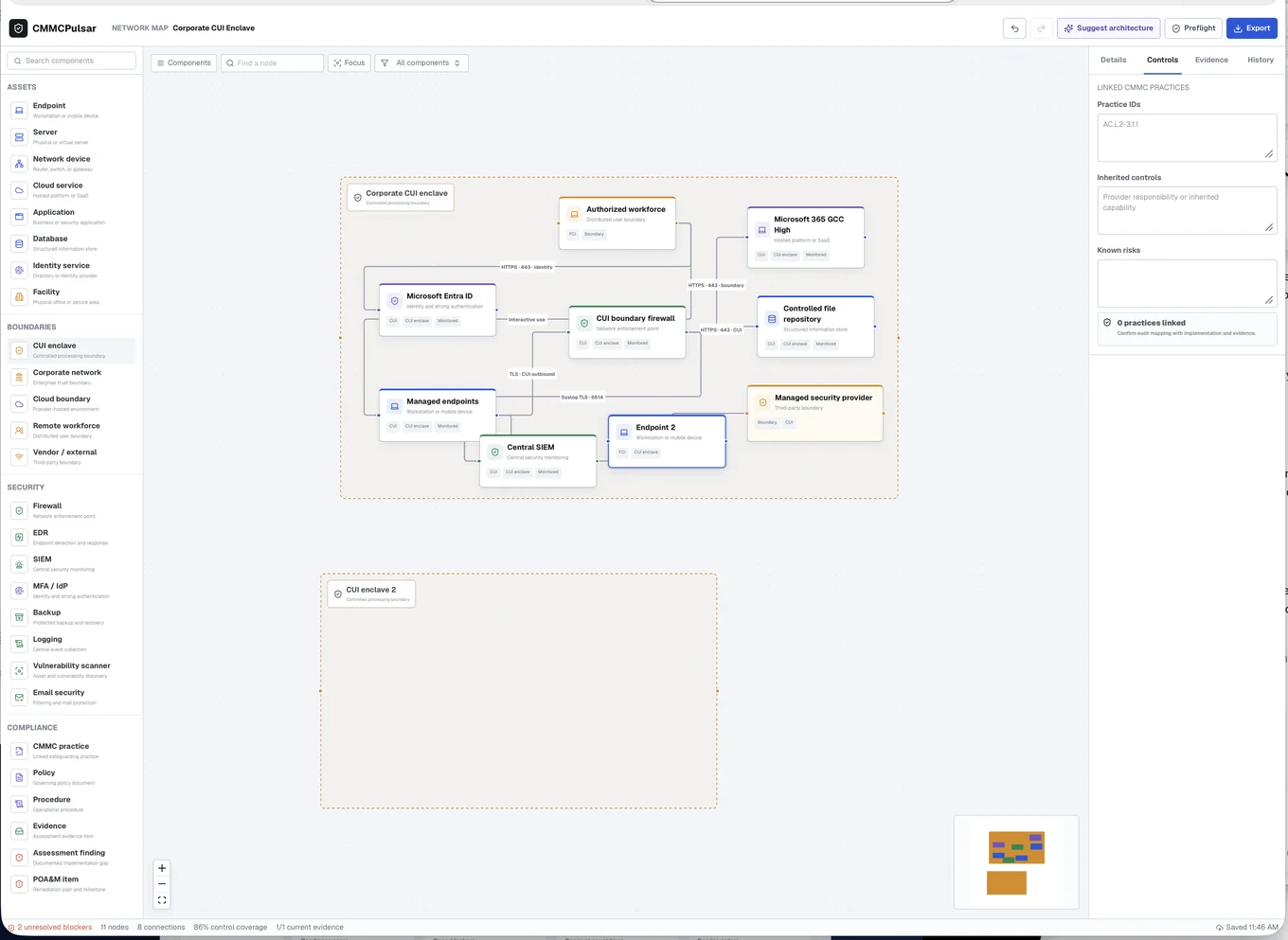Click the 2 unresolved blockers status
Viewport: 1288px width, 940px height.
[50, 928]
